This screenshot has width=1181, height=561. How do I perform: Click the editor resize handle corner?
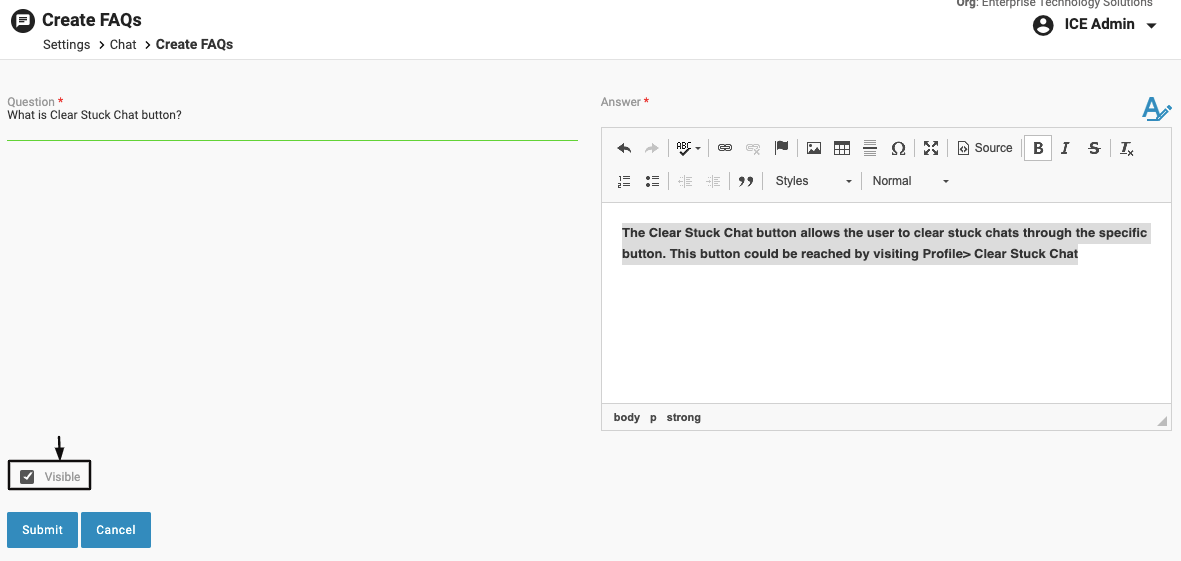tap(1162, 422)
